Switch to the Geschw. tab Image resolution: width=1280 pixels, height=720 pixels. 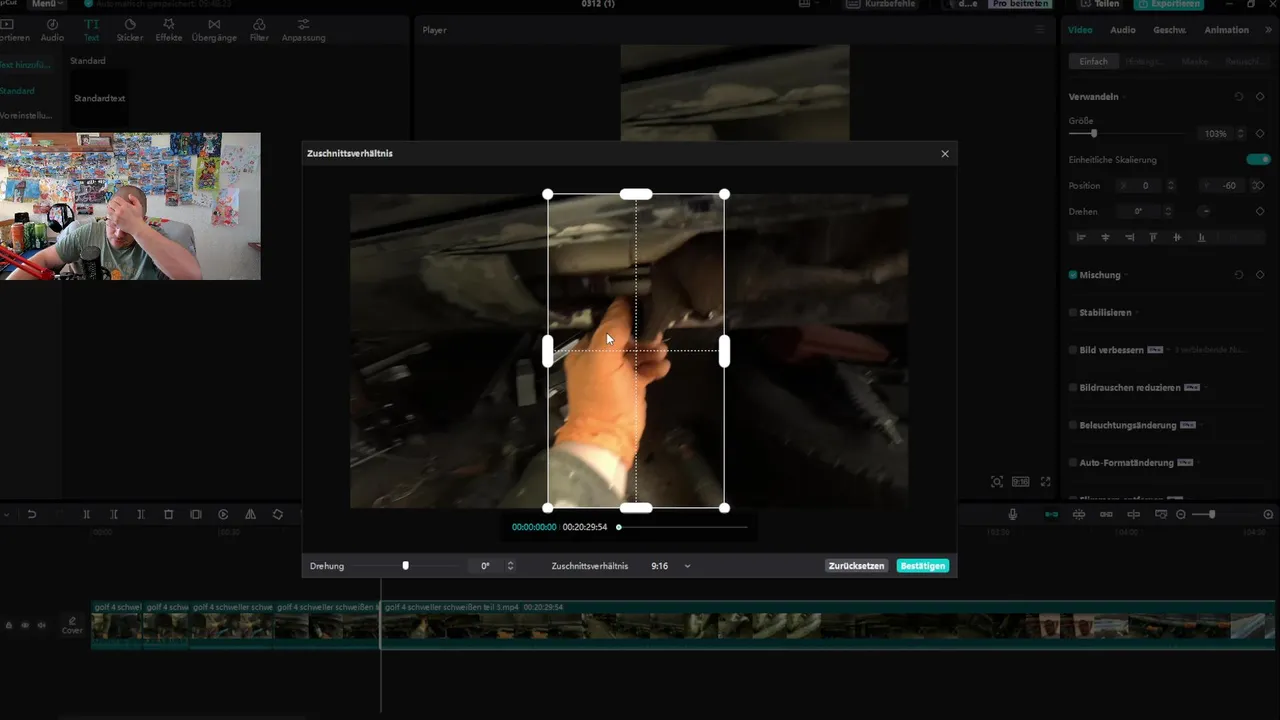click(x=1169, y=30)
